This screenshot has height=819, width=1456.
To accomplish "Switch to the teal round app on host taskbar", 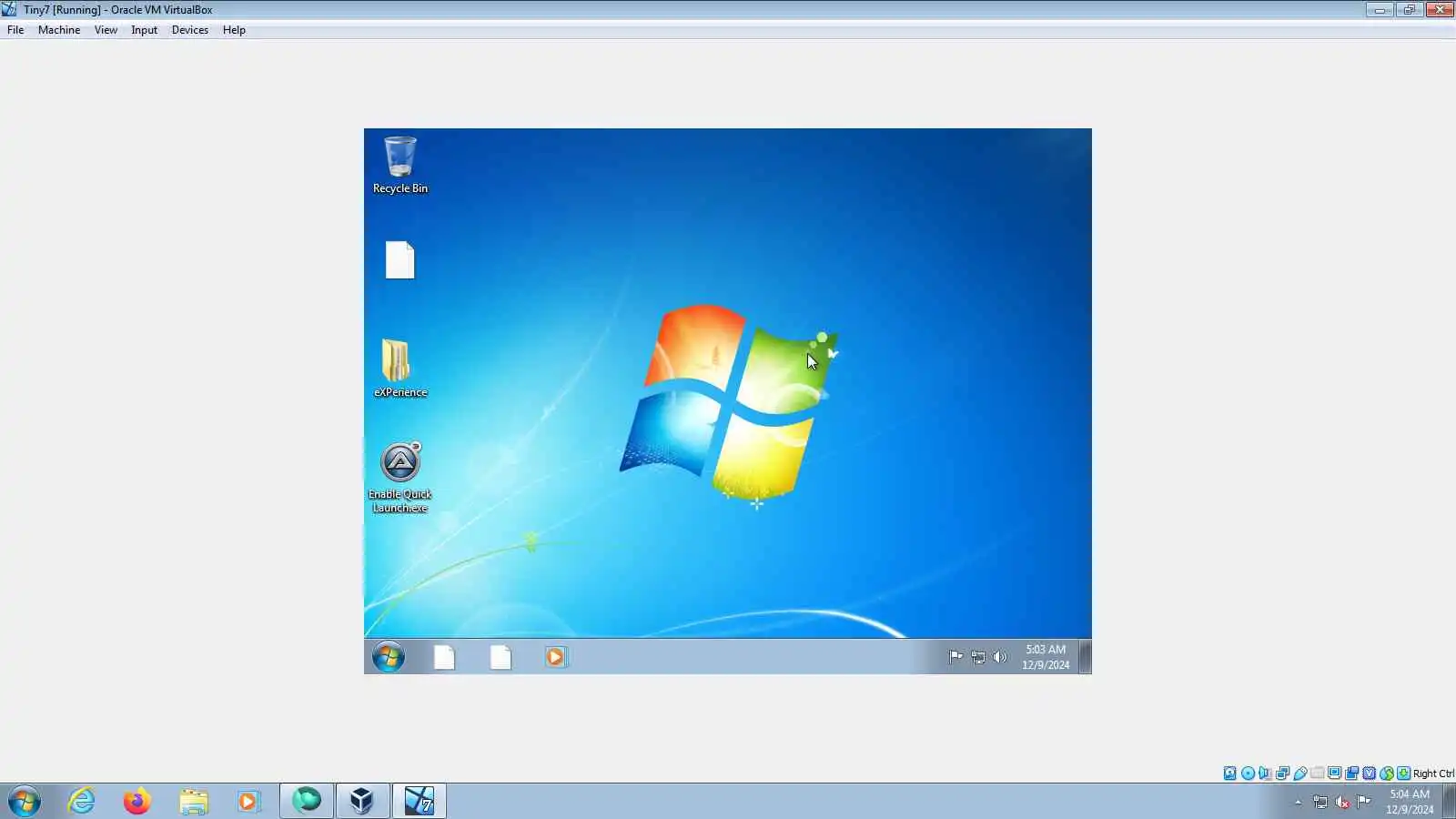I will click(307, 802).
